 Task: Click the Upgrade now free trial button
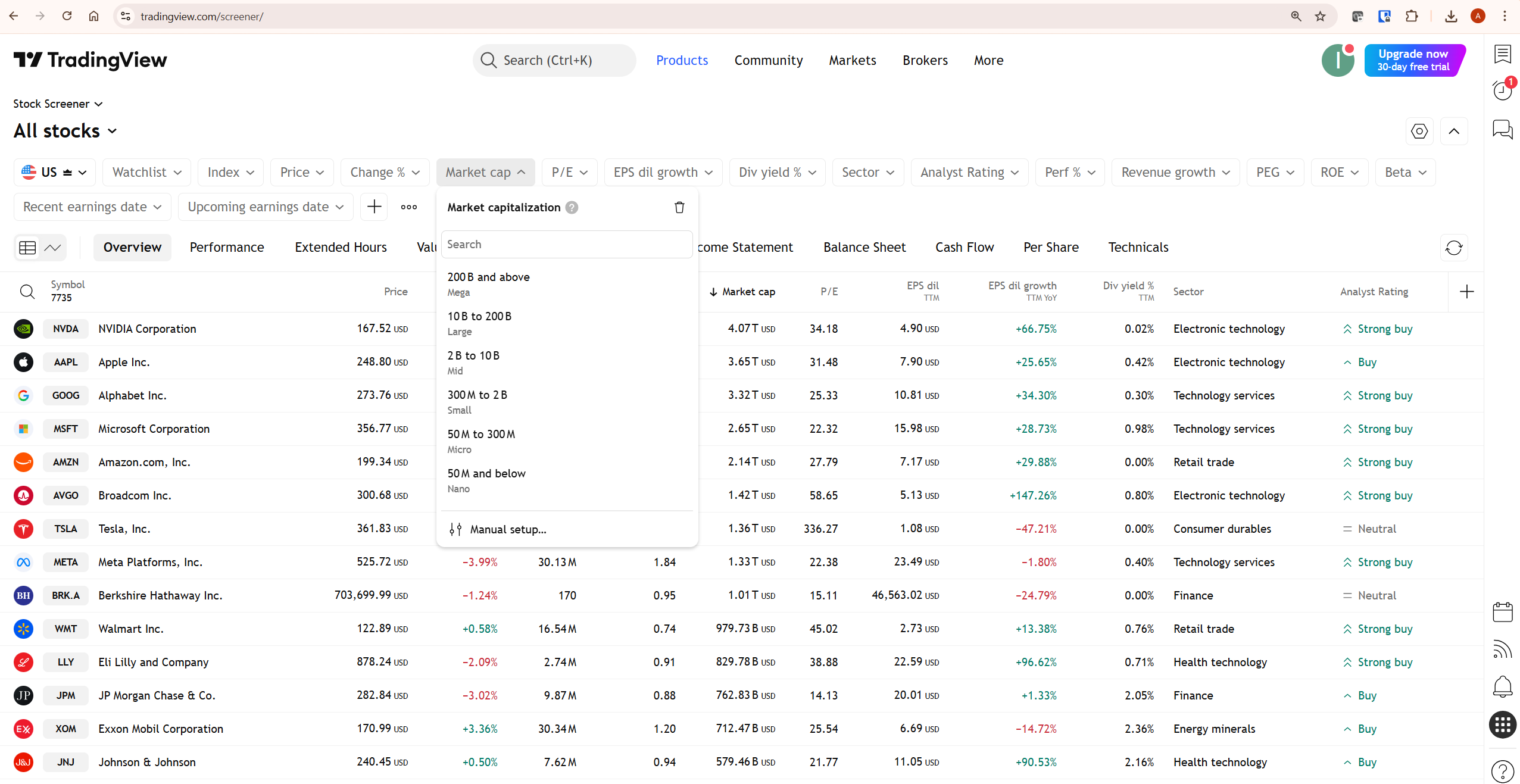coord(1414,60)
